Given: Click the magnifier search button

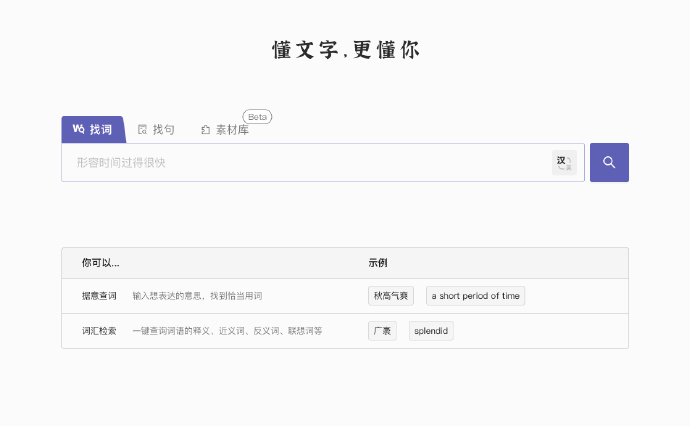Looking at the screenshot, I should coord(609,162).
